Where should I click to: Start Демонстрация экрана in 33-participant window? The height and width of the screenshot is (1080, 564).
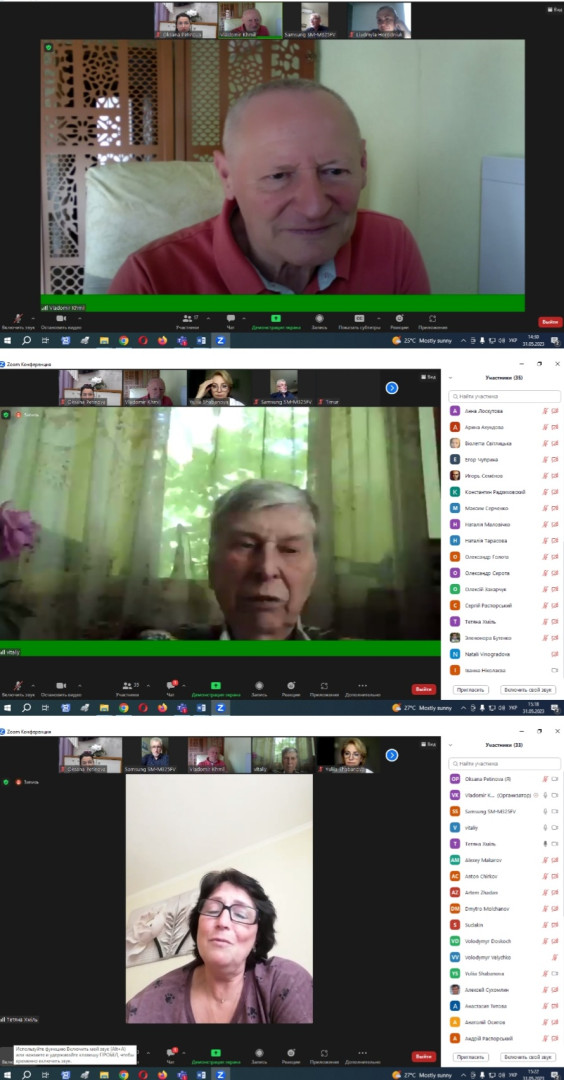[x=216, y=1055]
